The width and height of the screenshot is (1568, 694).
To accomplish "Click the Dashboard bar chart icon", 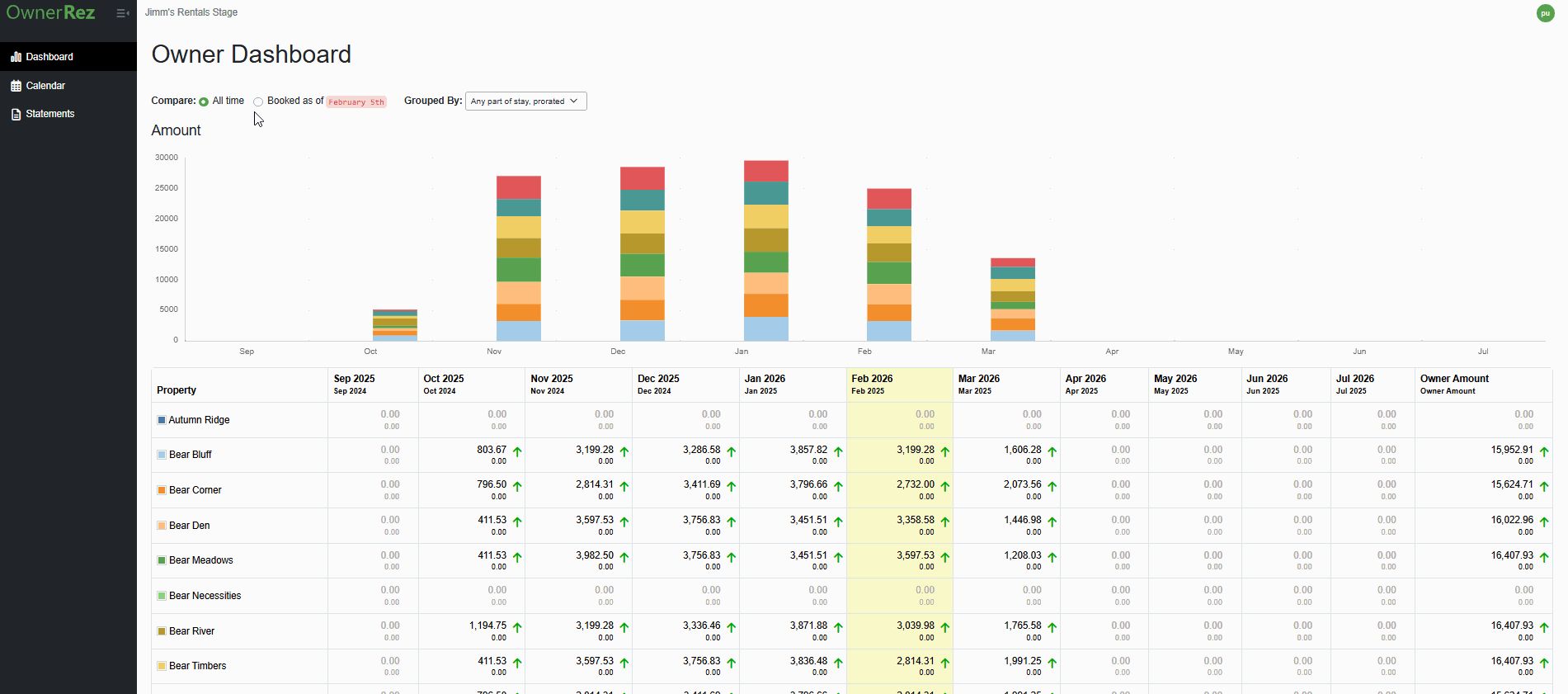I will pyautogui.click(x=16, y=57).
